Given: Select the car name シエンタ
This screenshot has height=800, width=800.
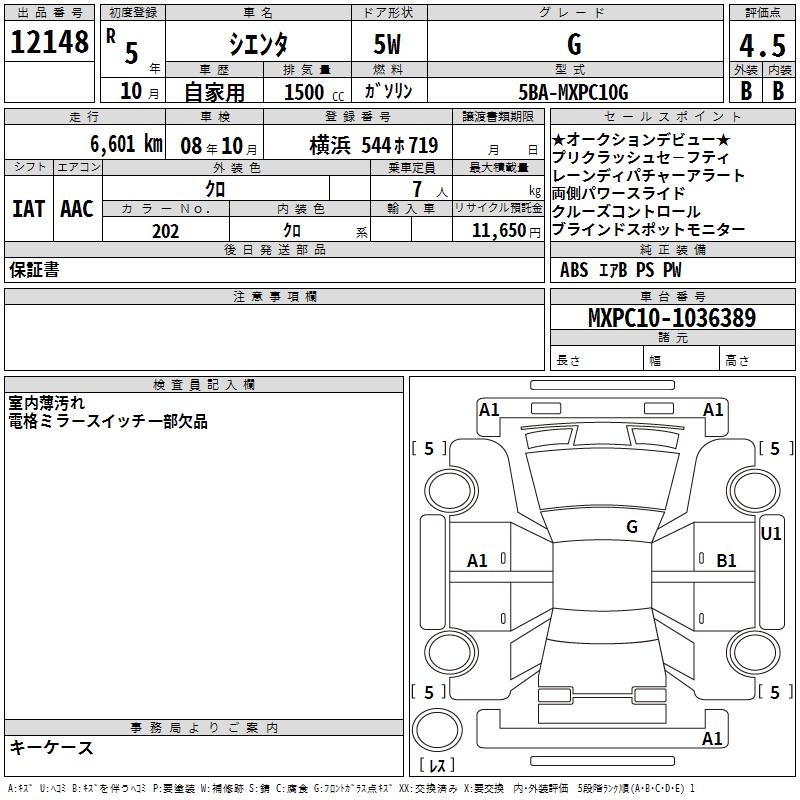Looking at the screenshot, I should coord(258,44).
